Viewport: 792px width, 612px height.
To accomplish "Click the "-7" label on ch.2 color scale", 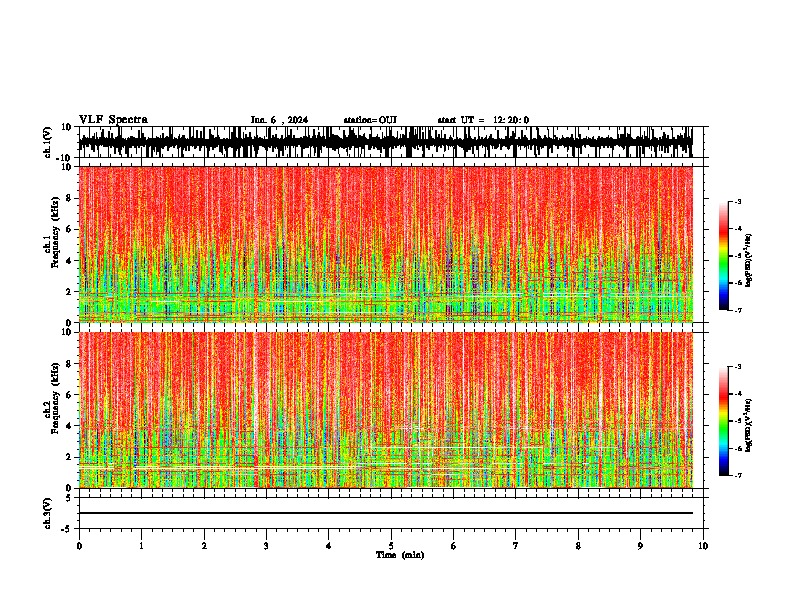I will coord(737,475).
